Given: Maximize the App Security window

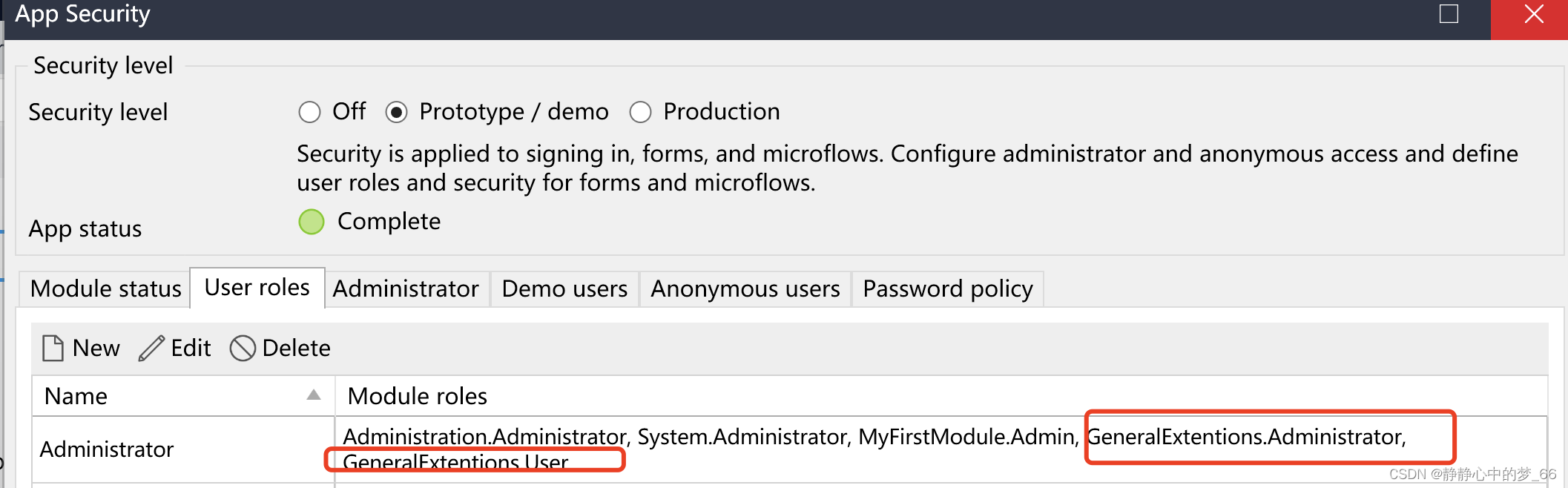Looking at the screenshot, I should click(1449, 14).
